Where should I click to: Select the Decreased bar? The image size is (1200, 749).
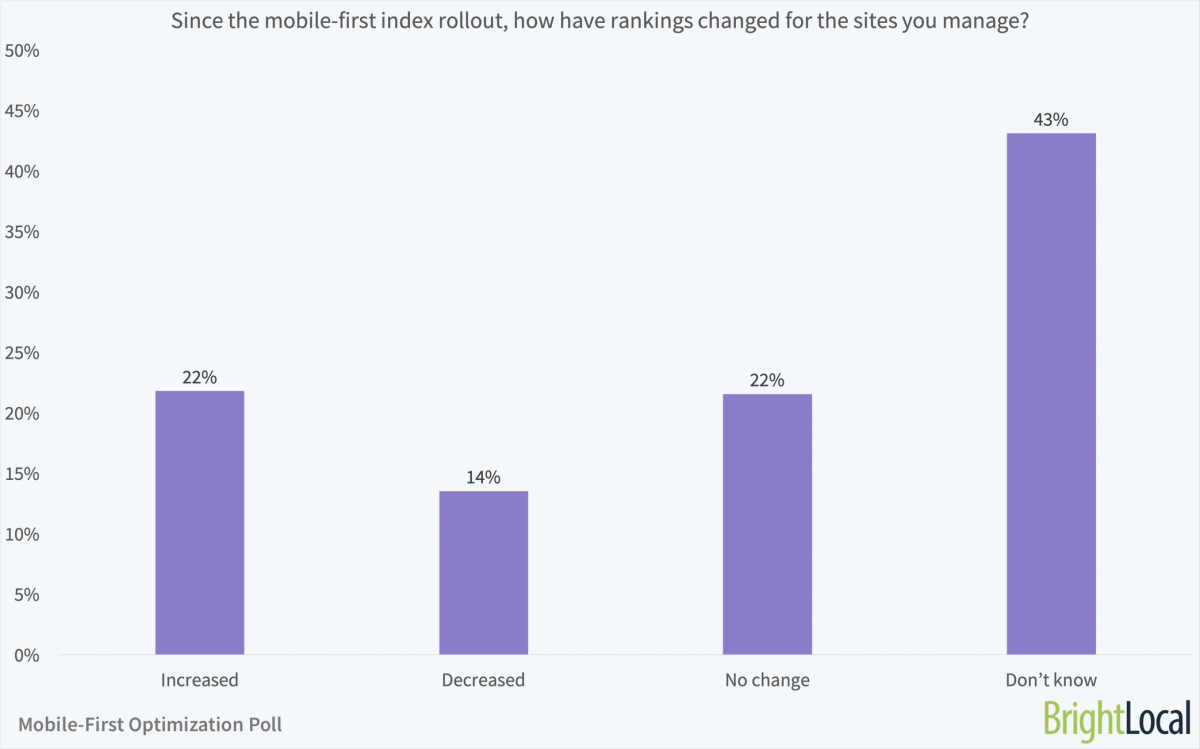[x=483, y=572]
